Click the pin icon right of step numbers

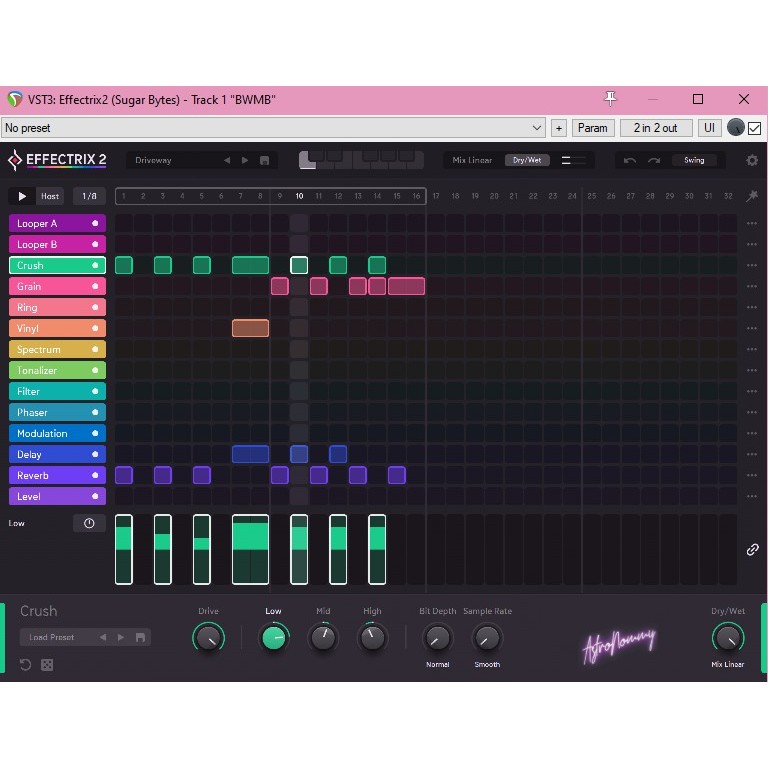752,197
